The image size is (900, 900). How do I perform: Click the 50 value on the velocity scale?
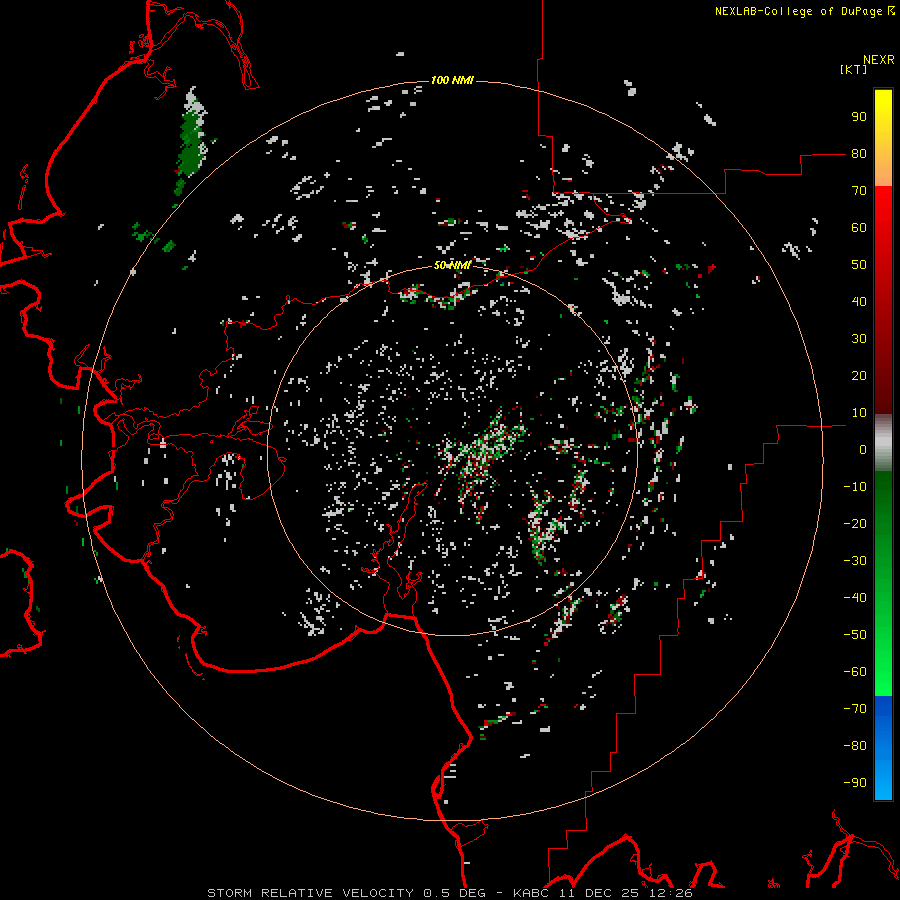(859, 265)
